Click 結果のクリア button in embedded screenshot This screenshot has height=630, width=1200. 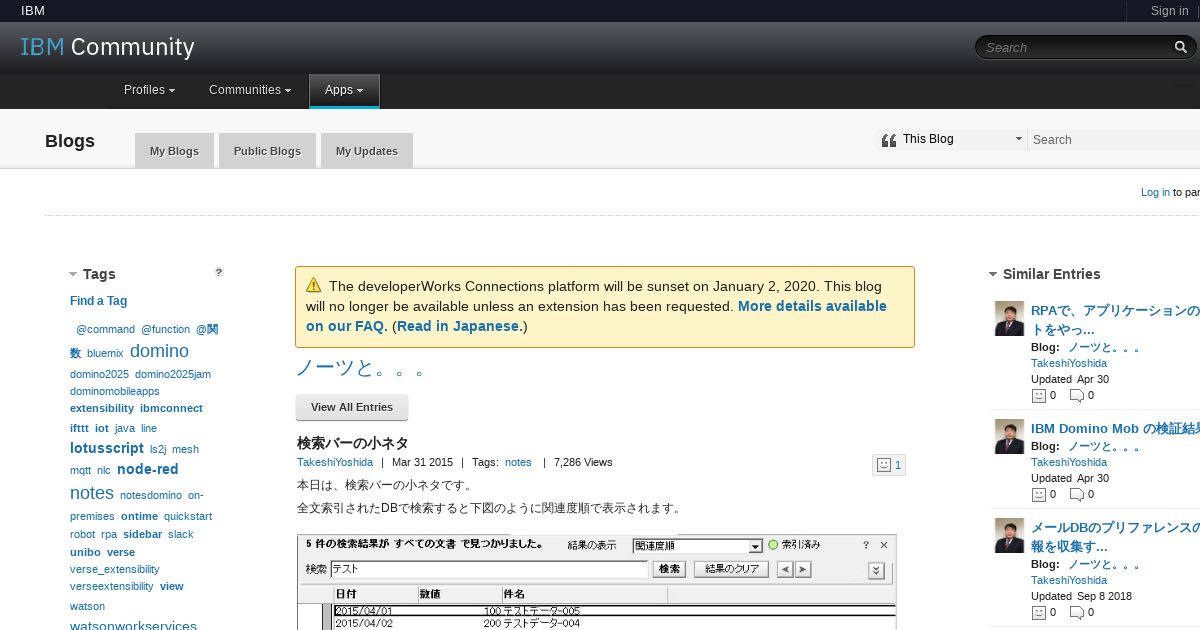(x=732, y=569)
